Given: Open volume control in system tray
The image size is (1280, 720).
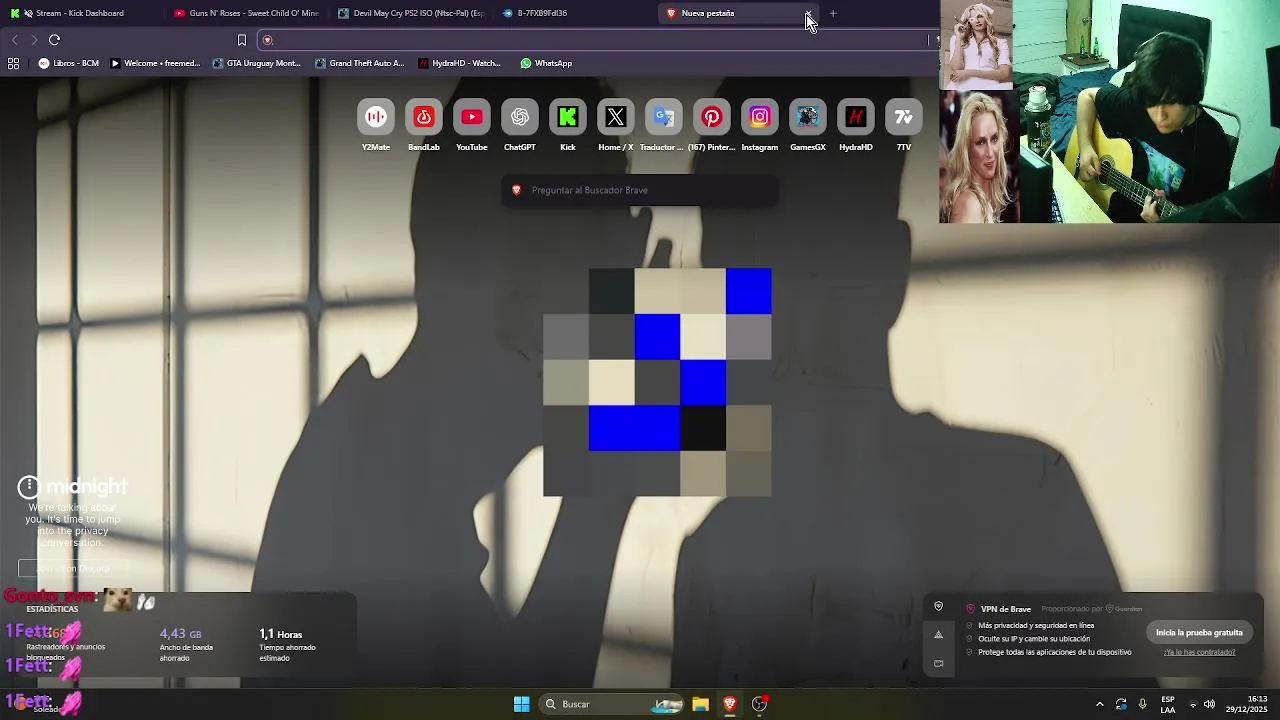Looking at the screenshot, I should [x=1209, y=704].
